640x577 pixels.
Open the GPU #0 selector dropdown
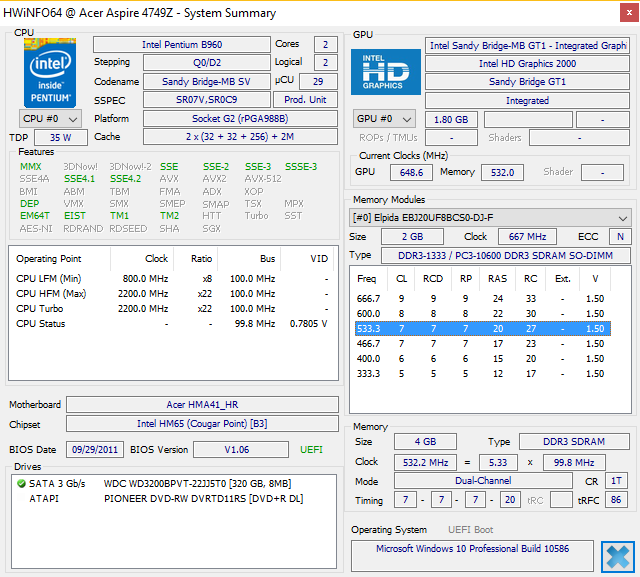386,119
